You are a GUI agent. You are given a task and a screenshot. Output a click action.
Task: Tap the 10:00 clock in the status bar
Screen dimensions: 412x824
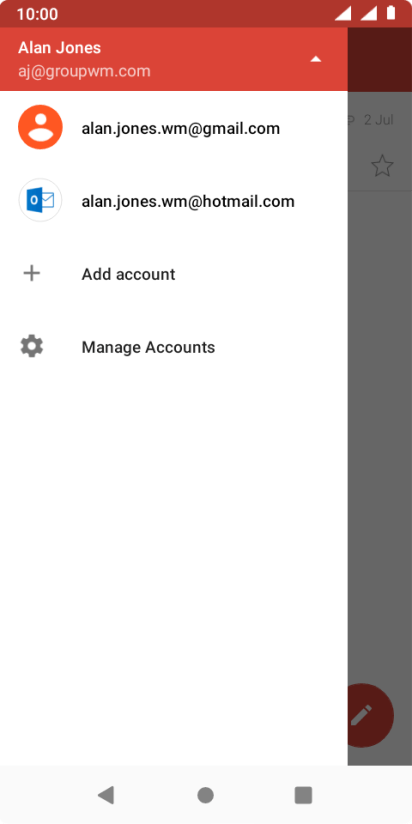[x=37, y=14]
